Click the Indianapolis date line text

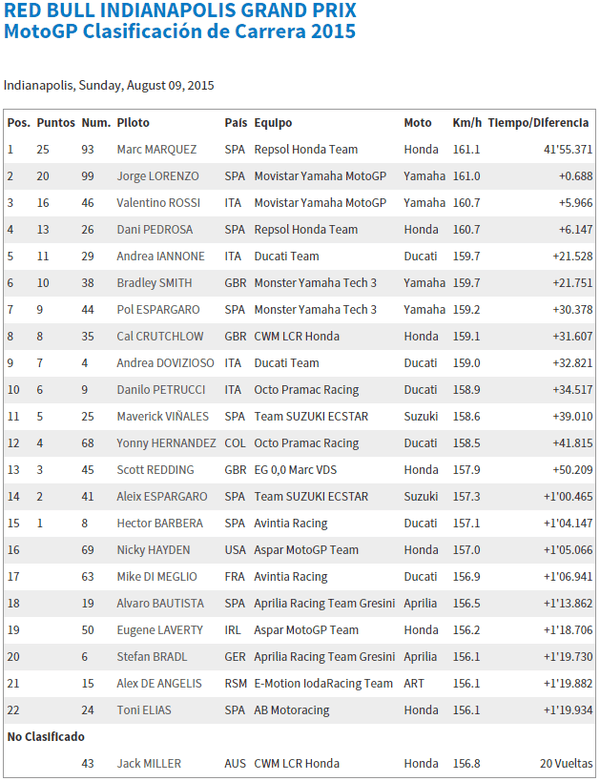pos(109,86)
